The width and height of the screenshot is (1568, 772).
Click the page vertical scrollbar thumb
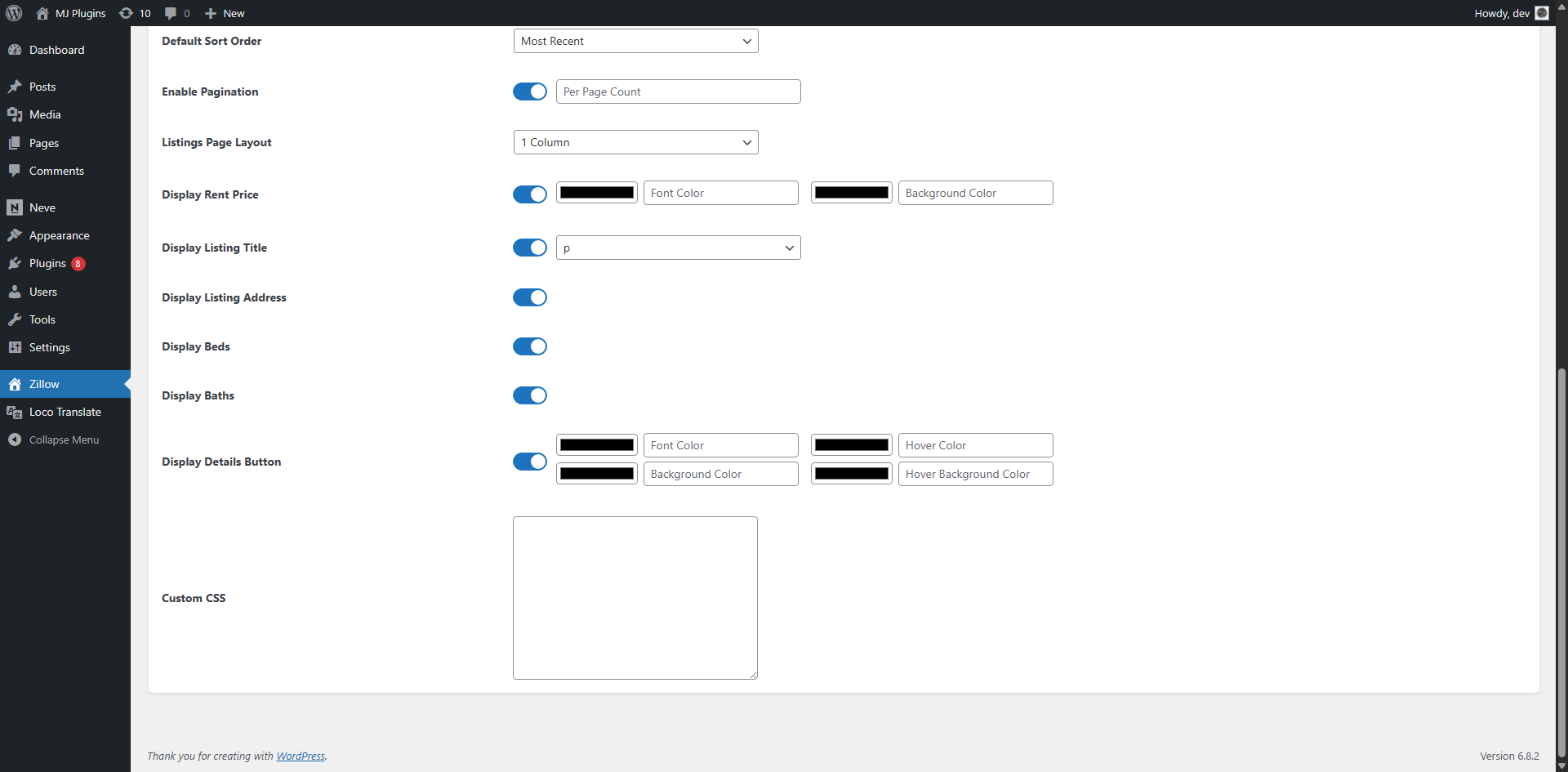[1561, 564]
